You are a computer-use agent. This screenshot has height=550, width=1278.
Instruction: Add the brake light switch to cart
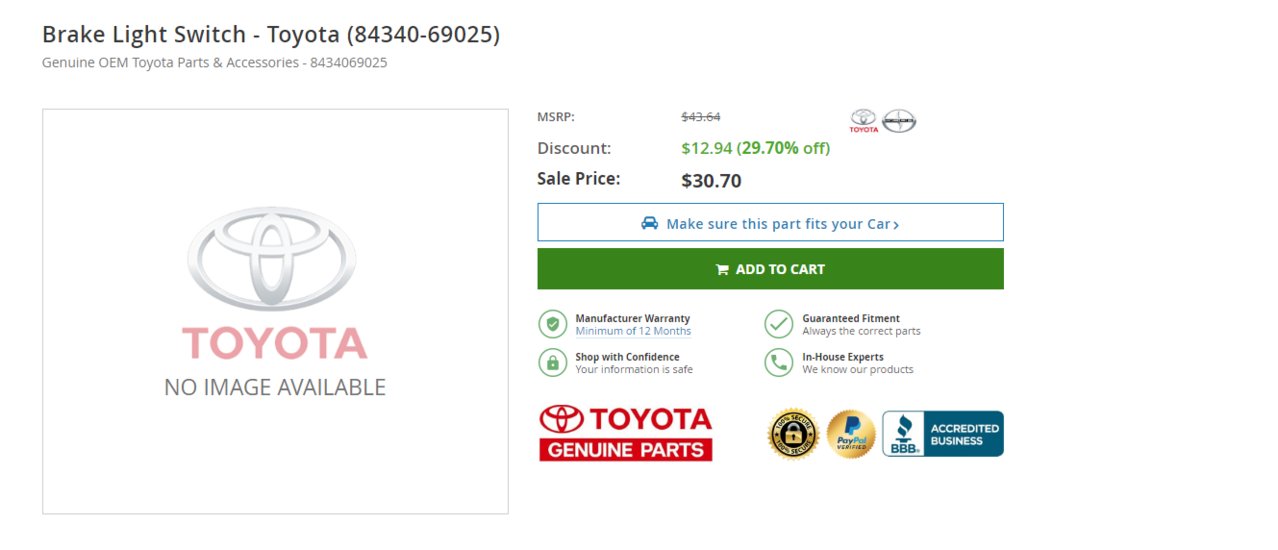770,269
